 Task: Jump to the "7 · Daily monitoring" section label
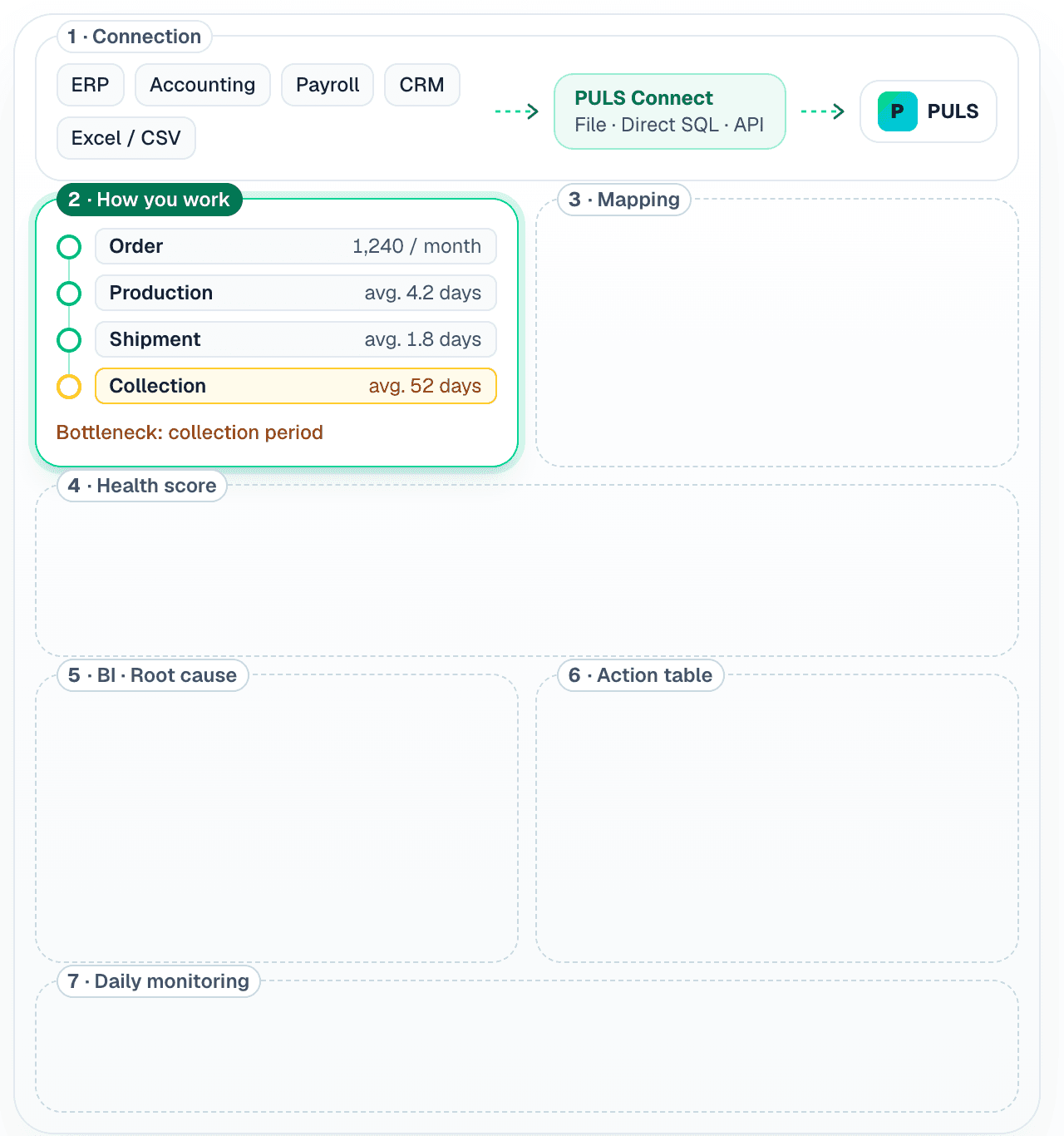pyautogui.click(x=159, y=981)
